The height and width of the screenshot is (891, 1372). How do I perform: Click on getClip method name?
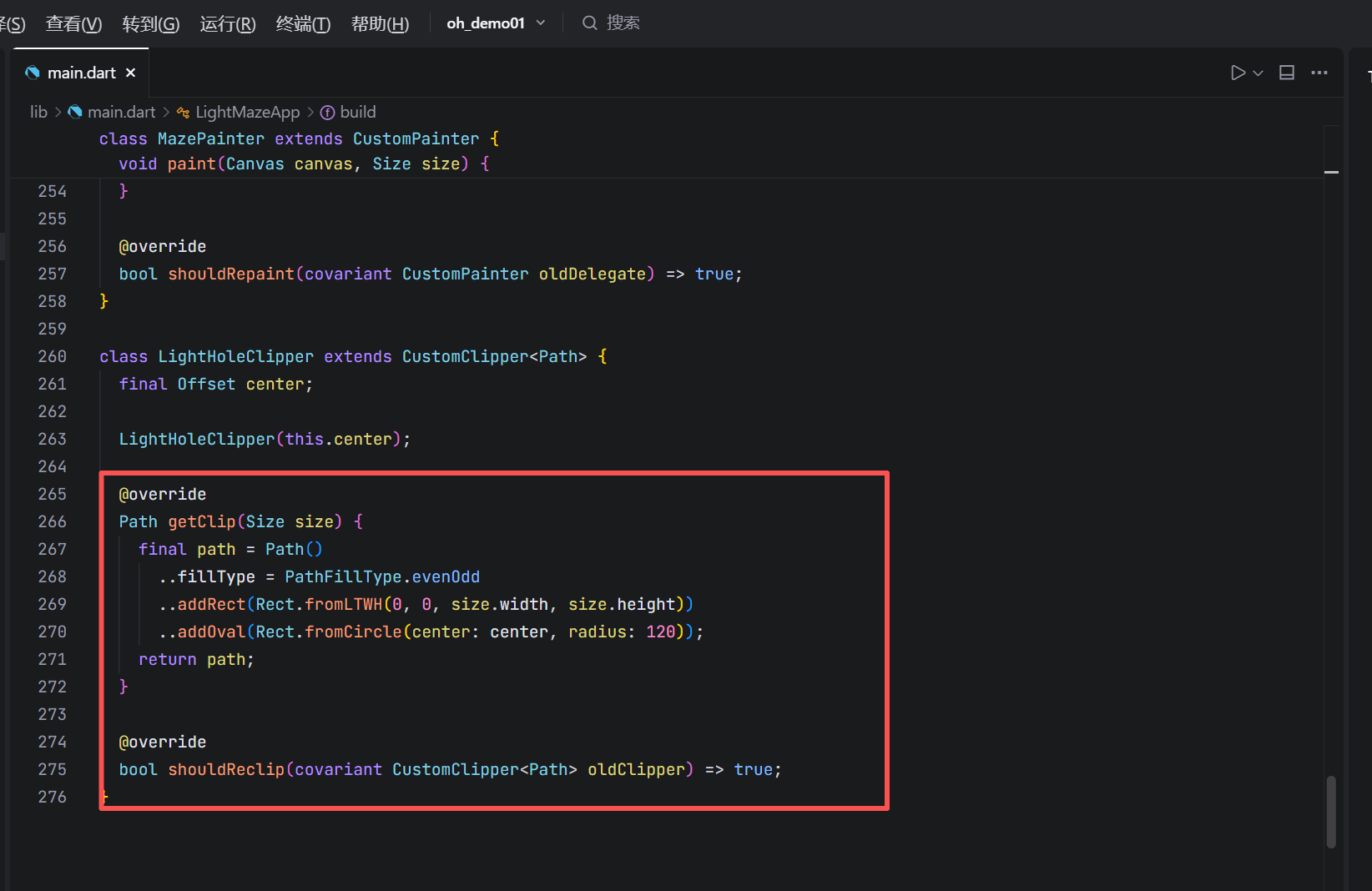click(202, 521)
